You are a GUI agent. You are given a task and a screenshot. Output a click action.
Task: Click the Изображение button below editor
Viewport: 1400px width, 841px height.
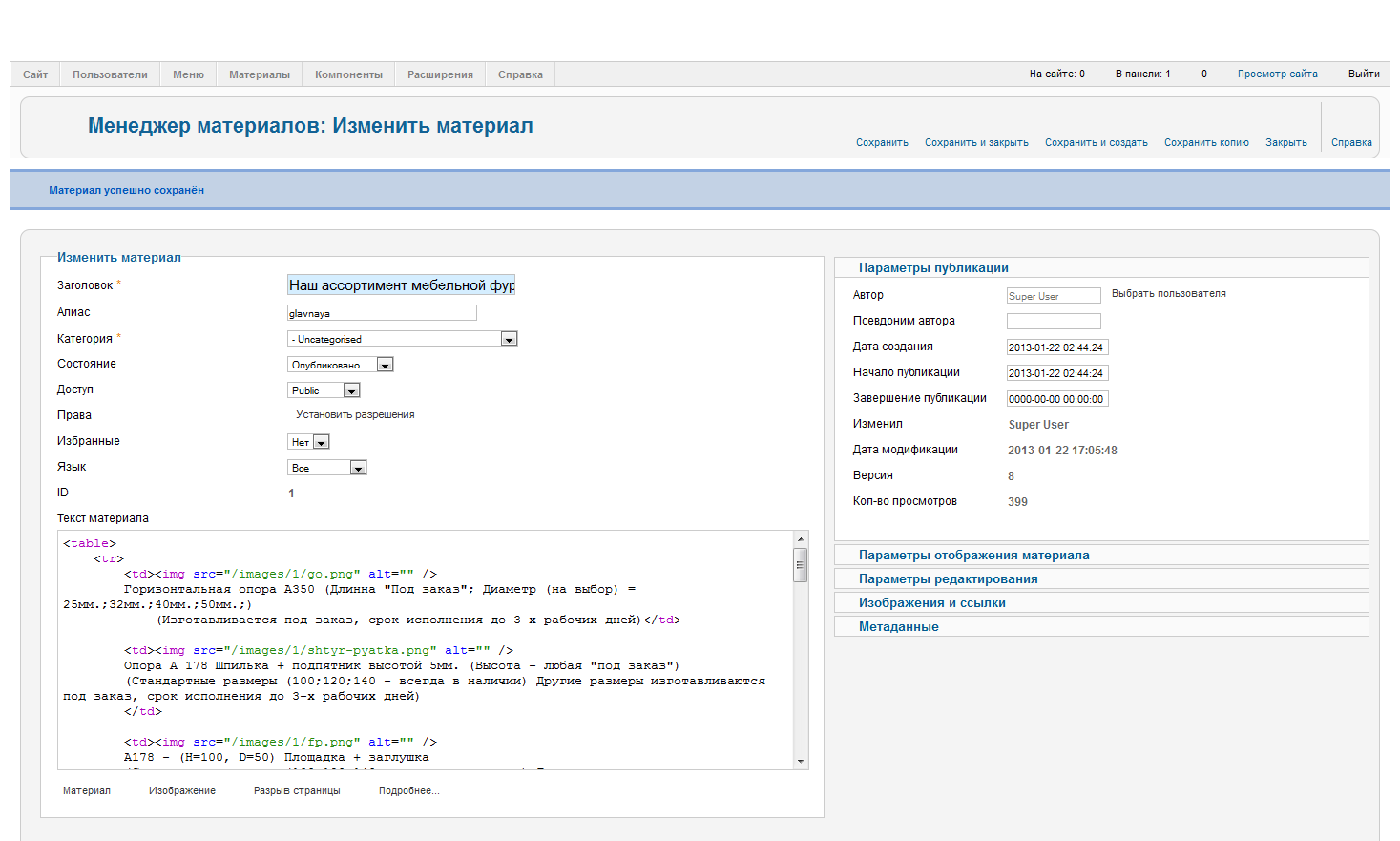point(181,790)
